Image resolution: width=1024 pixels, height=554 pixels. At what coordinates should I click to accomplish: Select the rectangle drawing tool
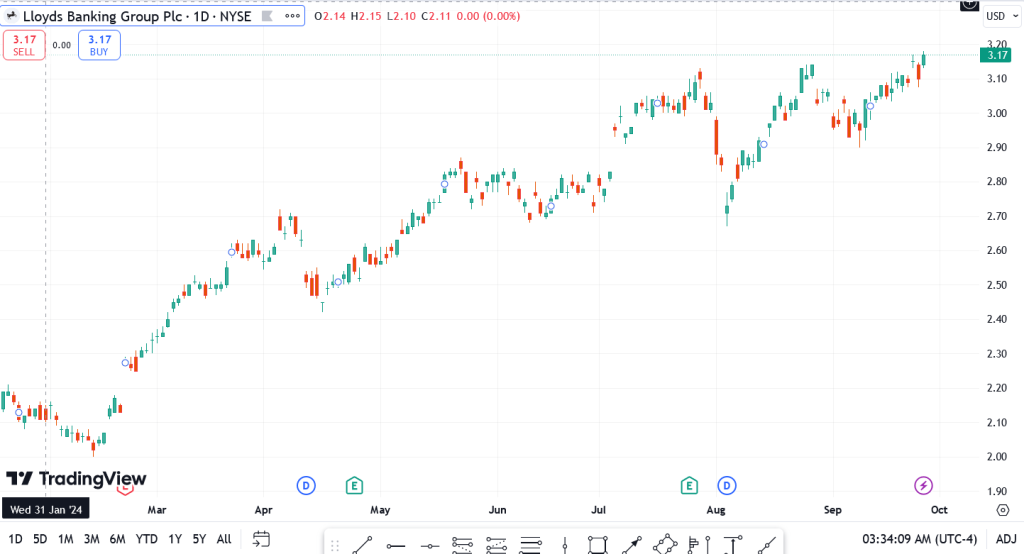[x=598, y=544]
